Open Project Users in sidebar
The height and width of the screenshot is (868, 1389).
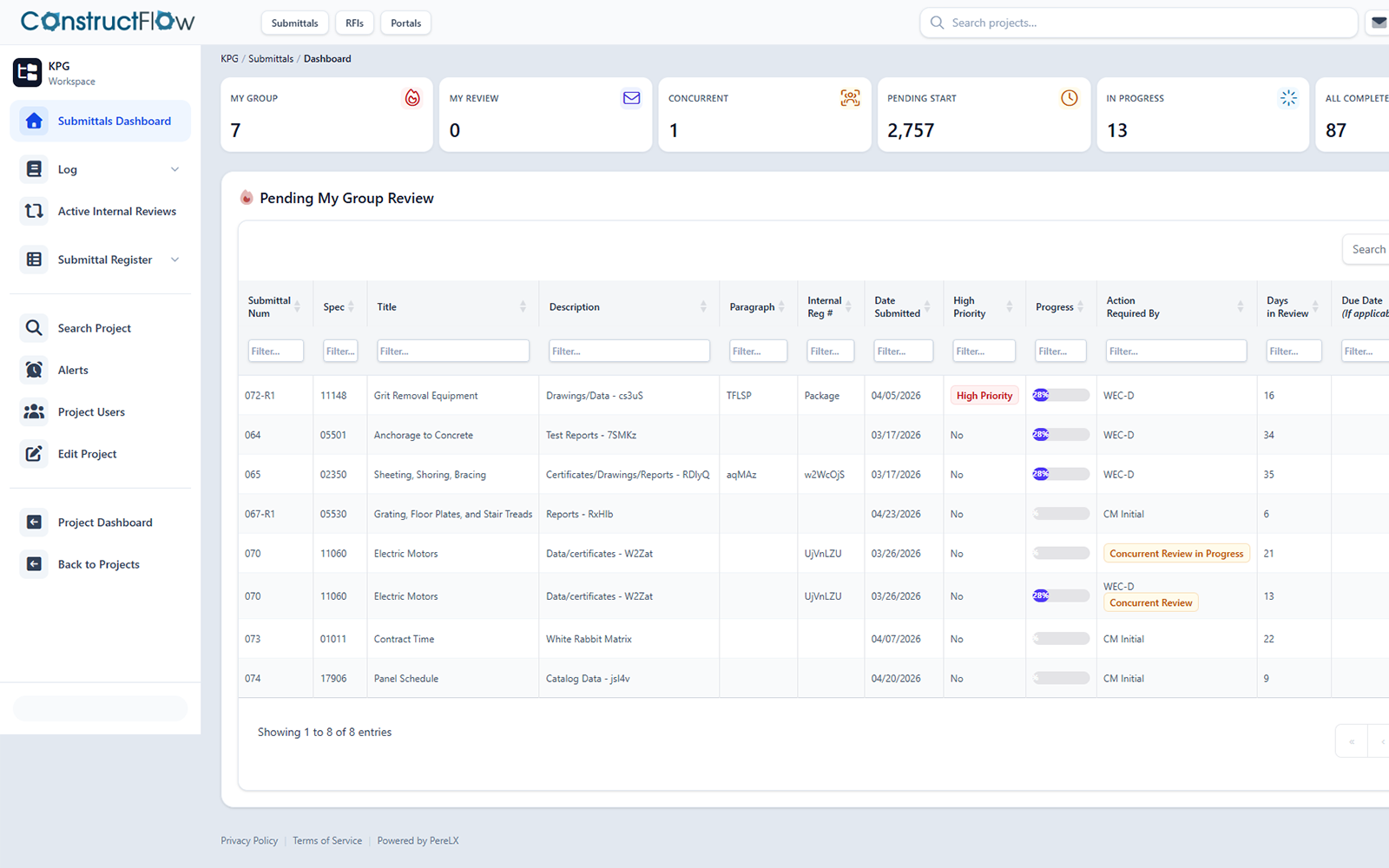click(101, 411)
